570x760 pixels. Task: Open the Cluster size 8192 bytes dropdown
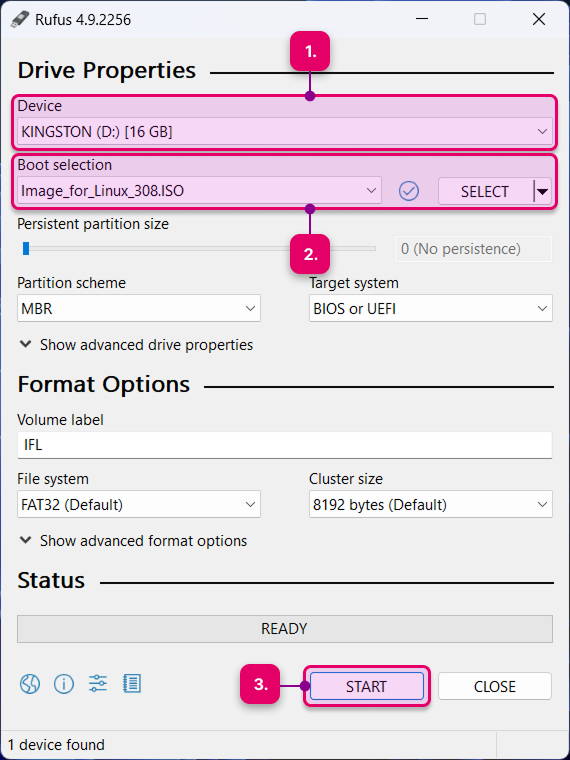430,505
